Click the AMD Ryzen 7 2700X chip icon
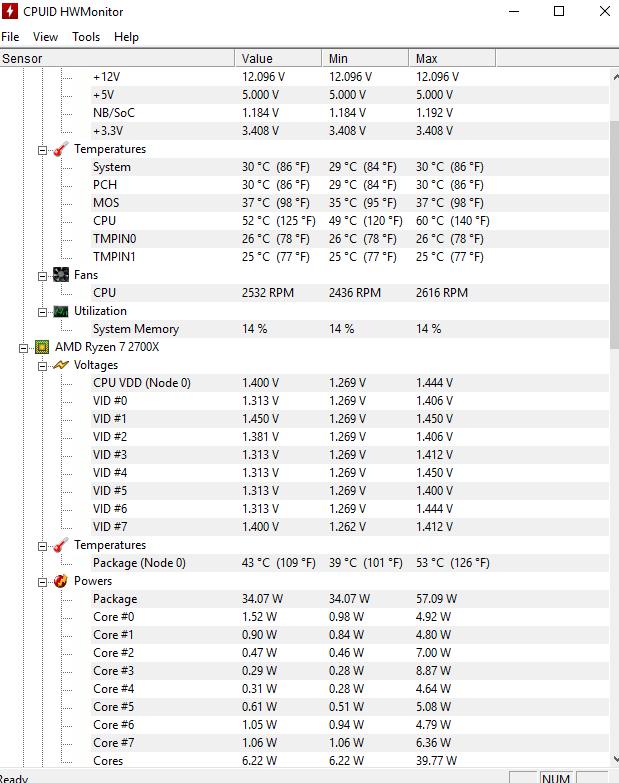 (x=42, y=347)
